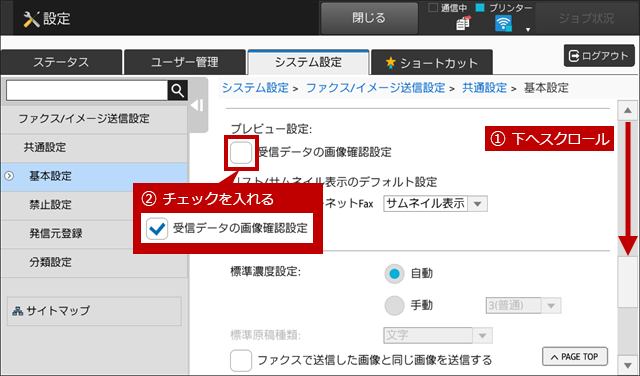Click the wireless printer status icon
Viewport: 640px width, 376px height.
(503, 23)
